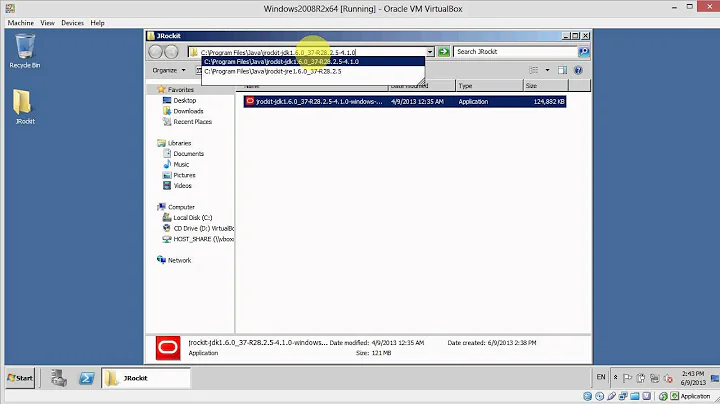Click the Change your view icon
This screenshot has width=720, height=404.
click(534, 70)
